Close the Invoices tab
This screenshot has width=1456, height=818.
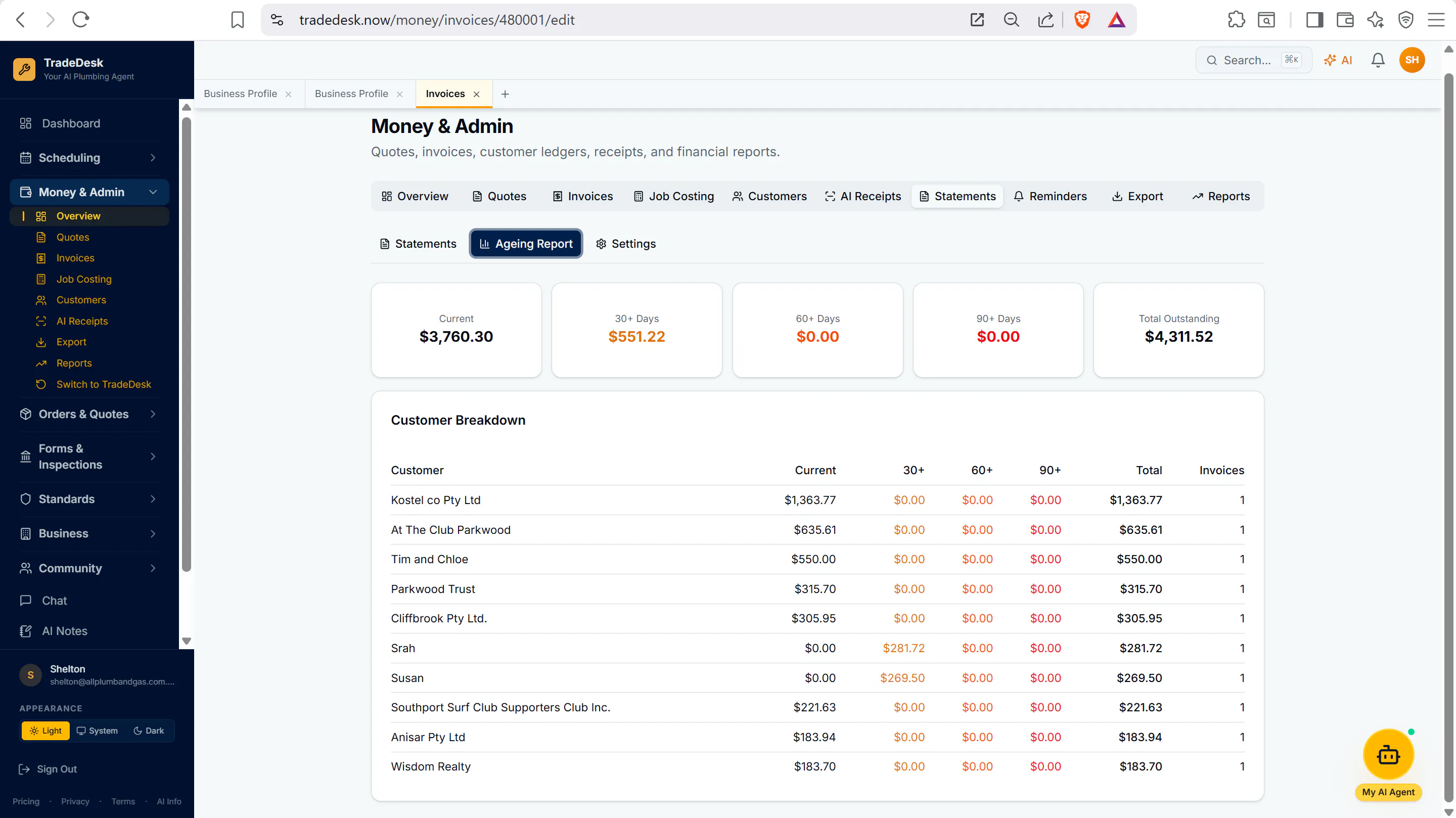pyautogui.click(x=476, y=94)
